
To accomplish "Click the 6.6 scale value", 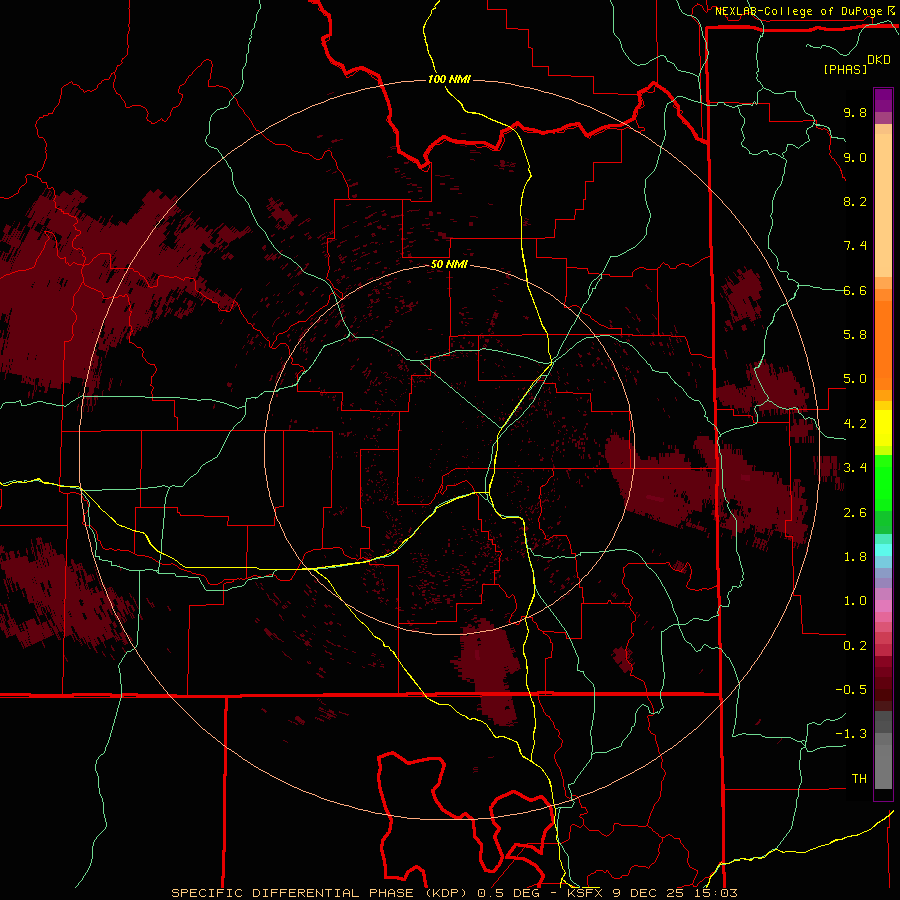I will coord(855,290).
